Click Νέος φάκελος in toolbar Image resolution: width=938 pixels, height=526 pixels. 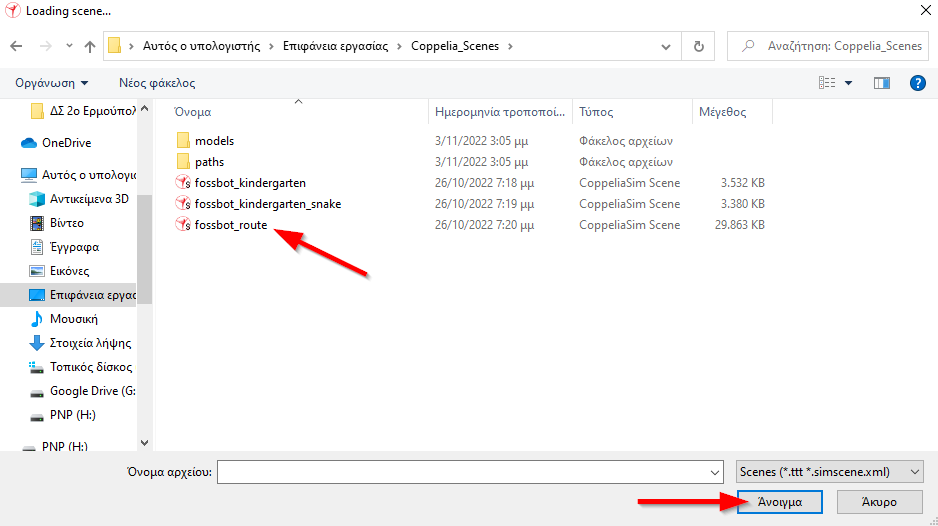pyautogui.click(x=157, y=83)
